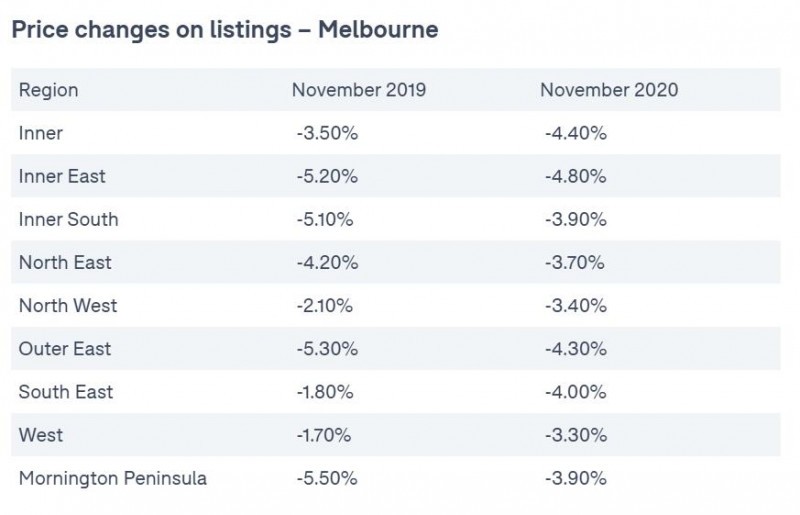This screenshot has height=515, width=800.
Task: Select West's -1.70% value
Action: pos(324,435)
